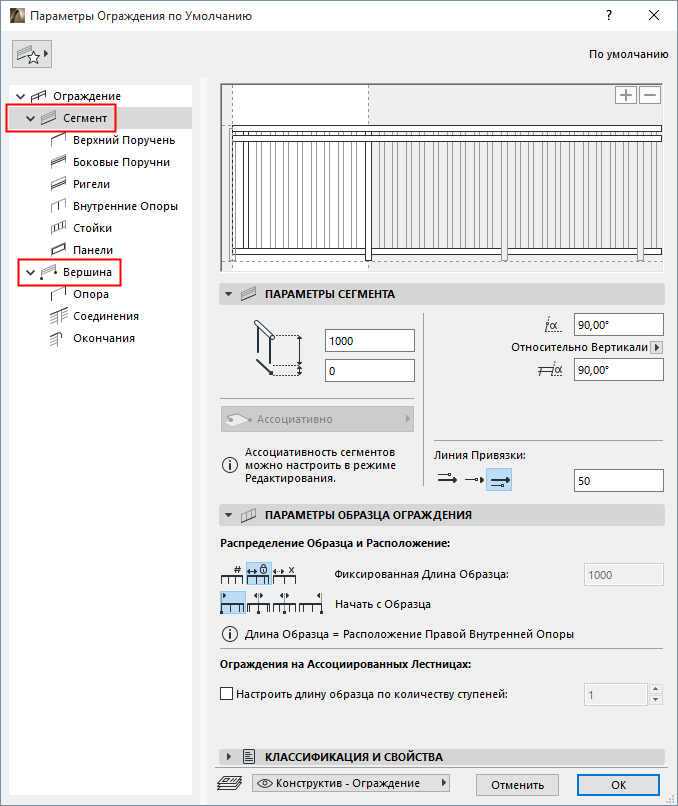Collapse the Сегмент tree node
This screenshot has width=678, height=806.
click(x=30, y=118)
